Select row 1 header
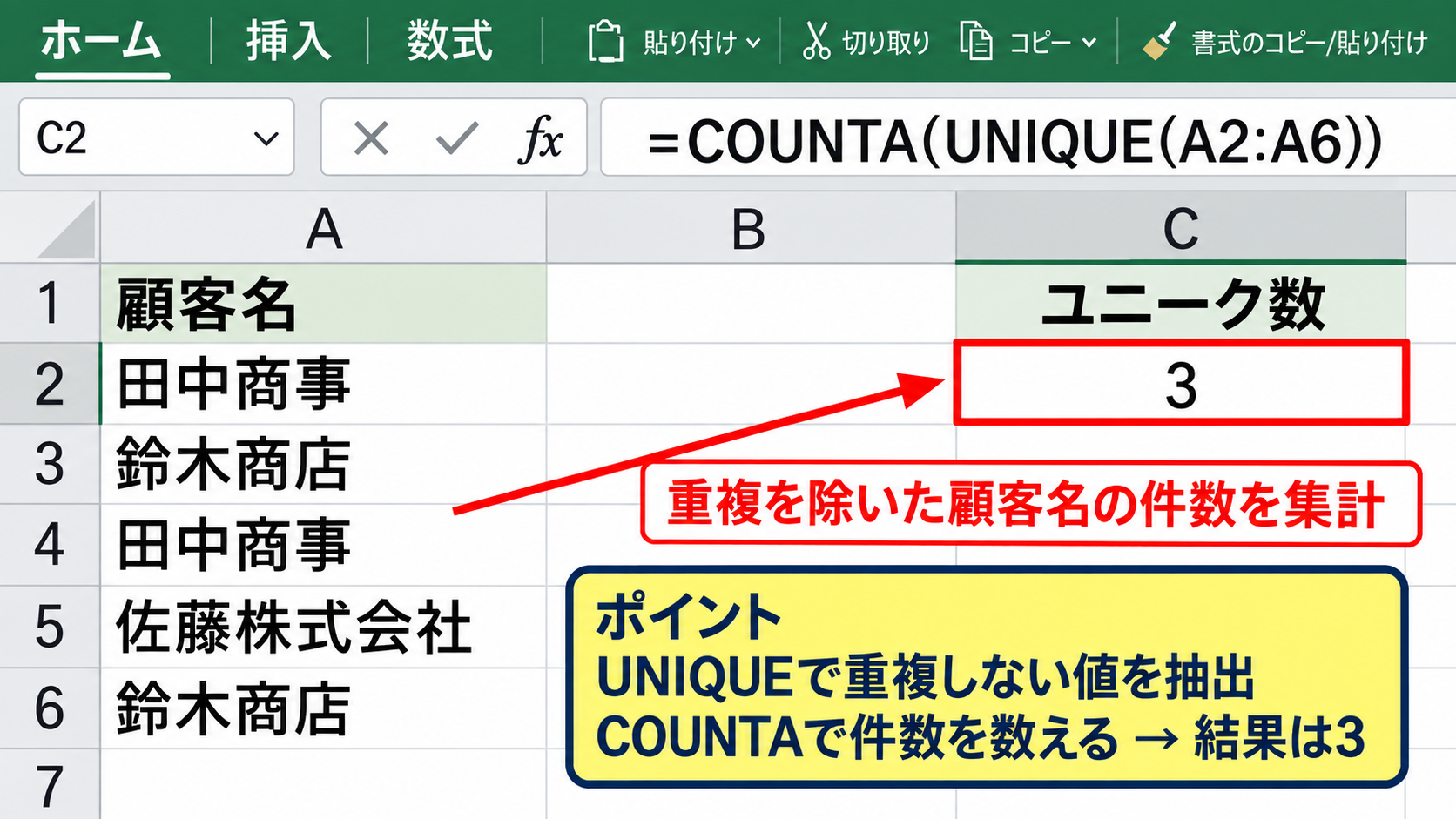Image resolution: width=1456 pixels, height=819 pixels. click(x=50, y=303)
